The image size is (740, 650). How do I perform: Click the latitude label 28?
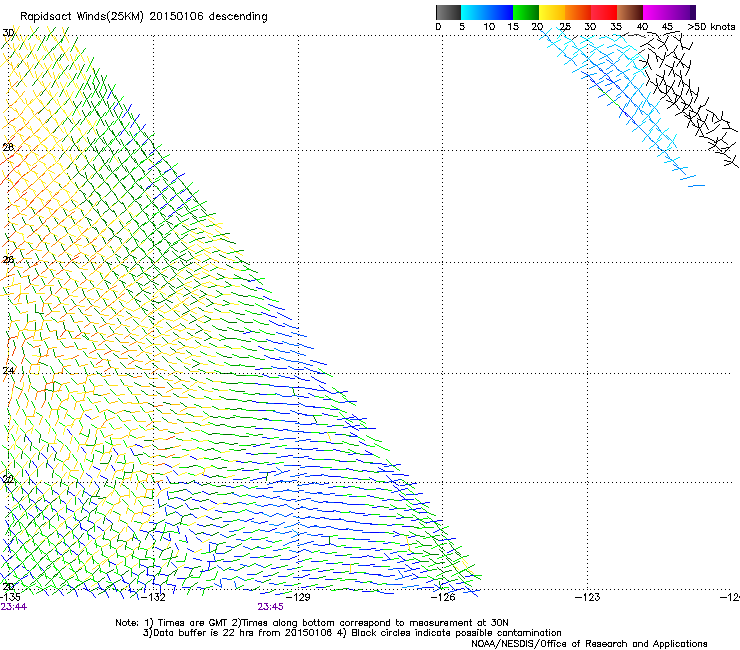pos(8,147)
